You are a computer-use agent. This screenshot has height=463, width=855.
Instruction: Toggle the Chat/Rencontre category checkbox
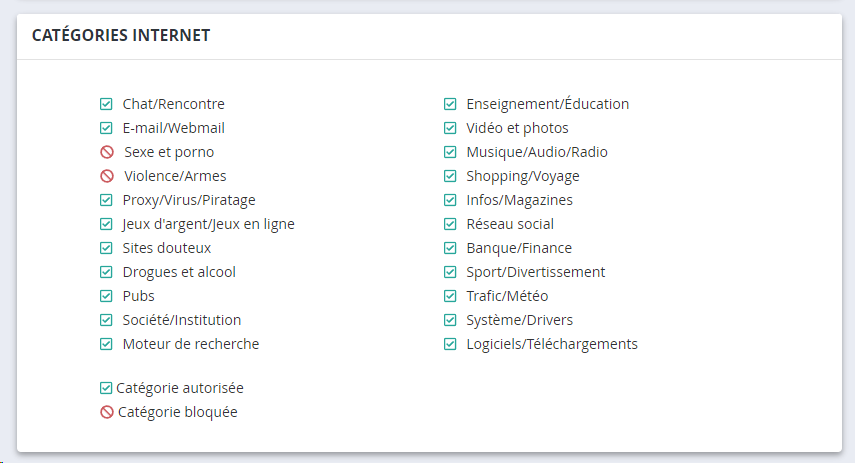[106, 104]
